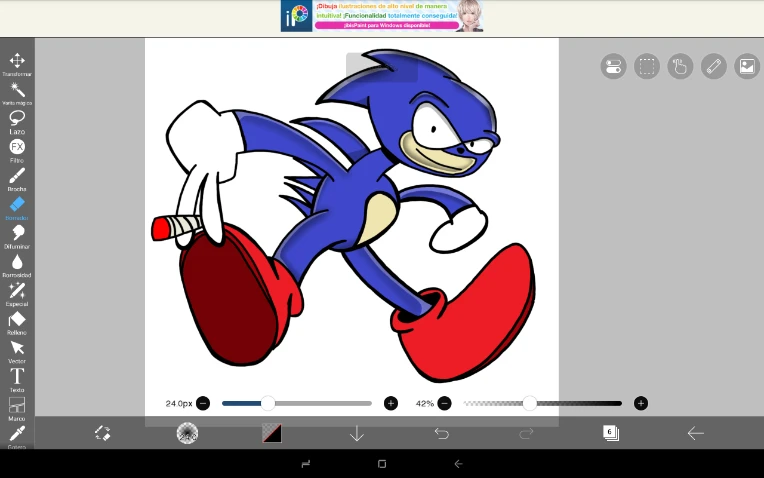Tap the down arrow hide toolbar button

point(357,433)
